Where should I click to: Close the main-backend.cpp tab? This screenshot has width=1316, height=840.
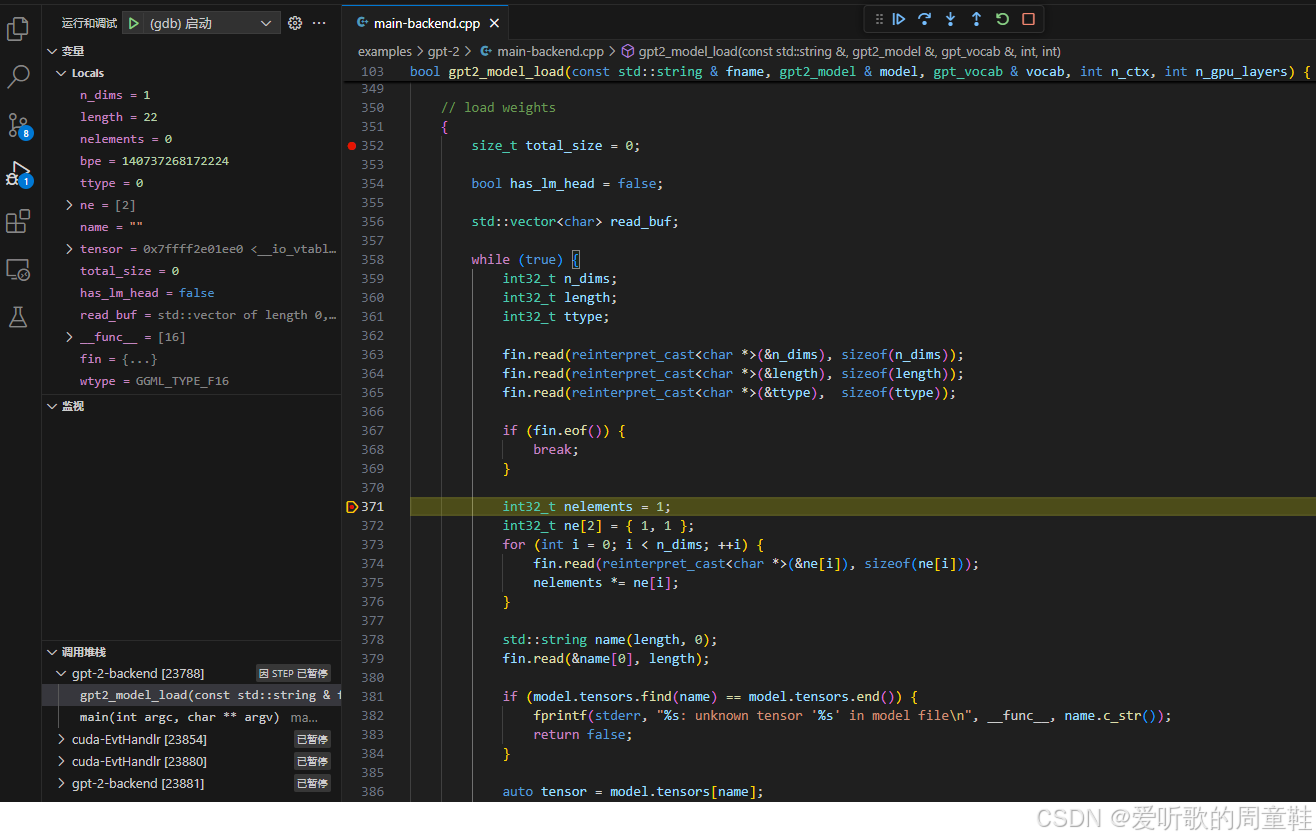(x=495, y=23)
